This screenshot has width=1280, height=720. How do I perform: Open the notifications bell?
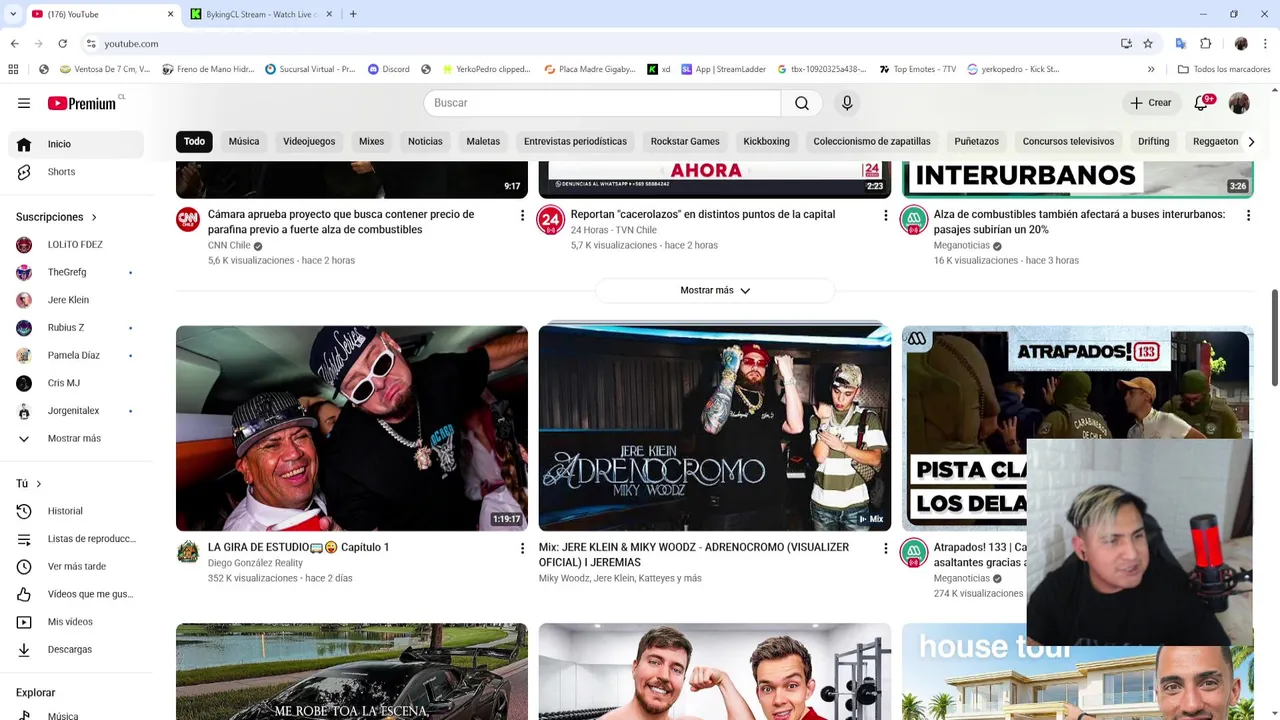point(1201,103)
